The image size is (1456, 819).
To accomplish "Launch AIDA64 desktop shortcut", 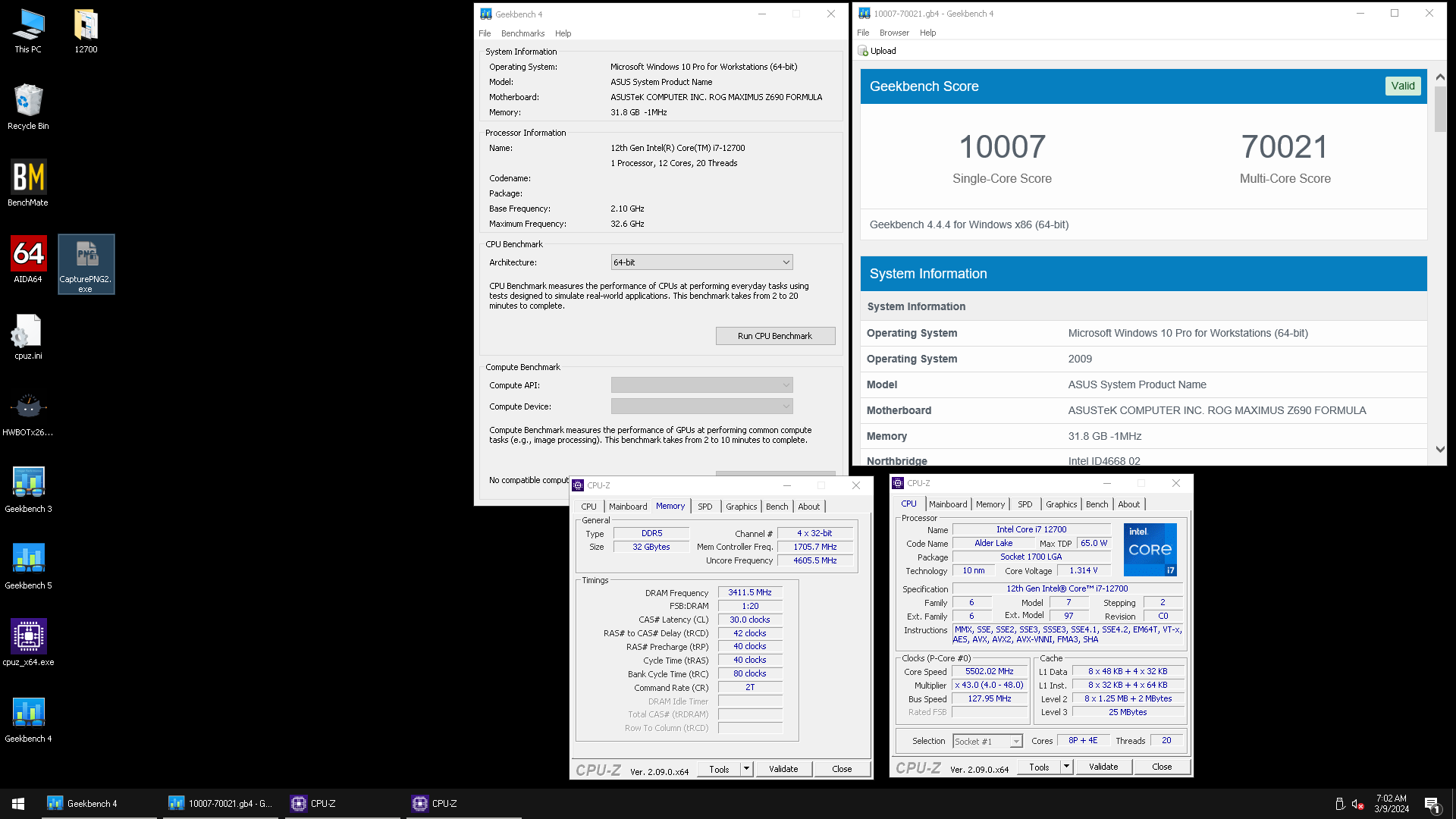I will [x=28, y=259].
